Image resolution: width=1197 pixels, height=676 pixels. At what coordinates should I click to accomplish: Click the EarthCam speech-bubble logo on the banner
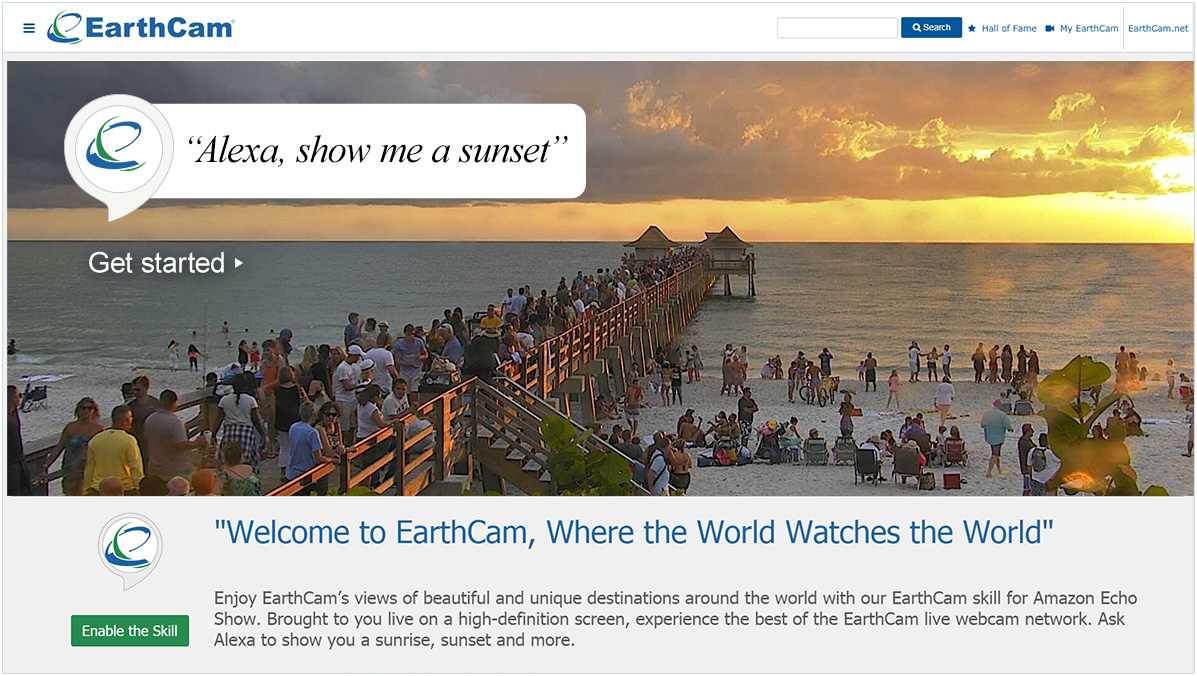pyautogui.click(x=118, y=150)
